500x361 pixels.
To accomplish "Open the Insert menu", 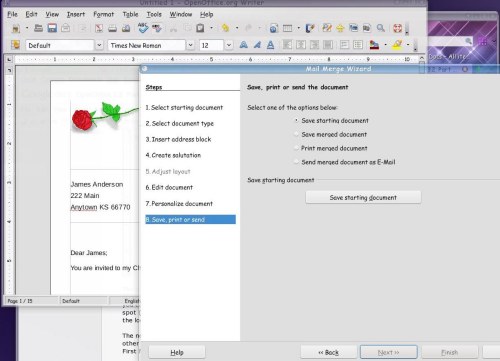I will (x=76, y=14).
